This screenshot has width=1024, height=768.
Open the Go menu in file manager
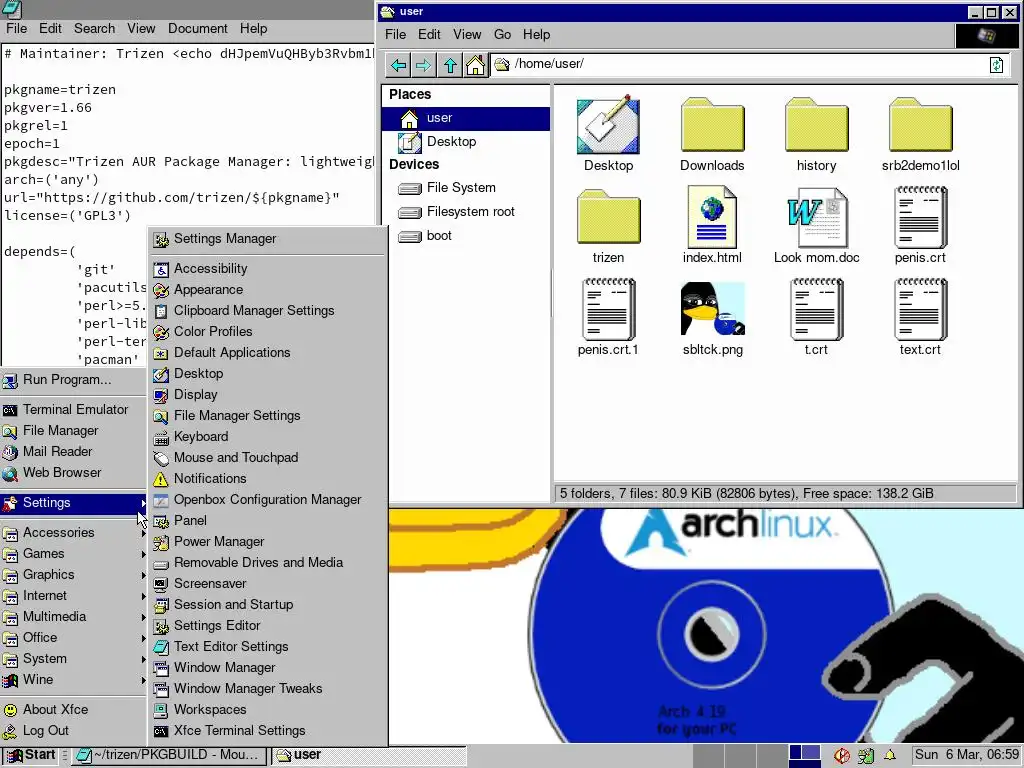click(x=502, y=35)
